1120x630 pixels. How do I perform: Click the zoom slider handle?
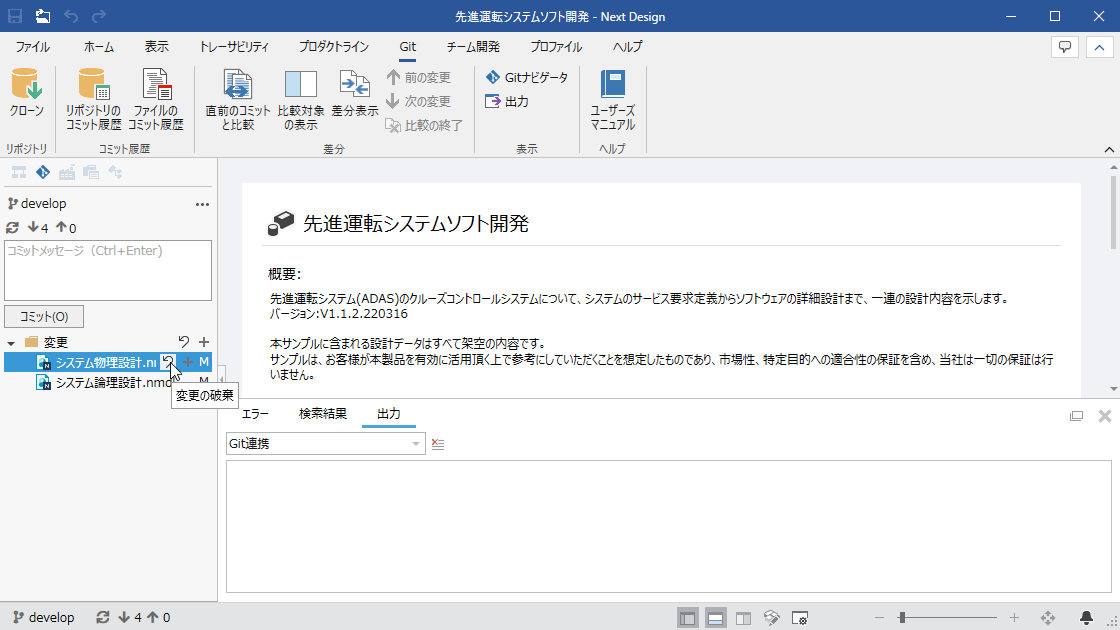[902, 618]
